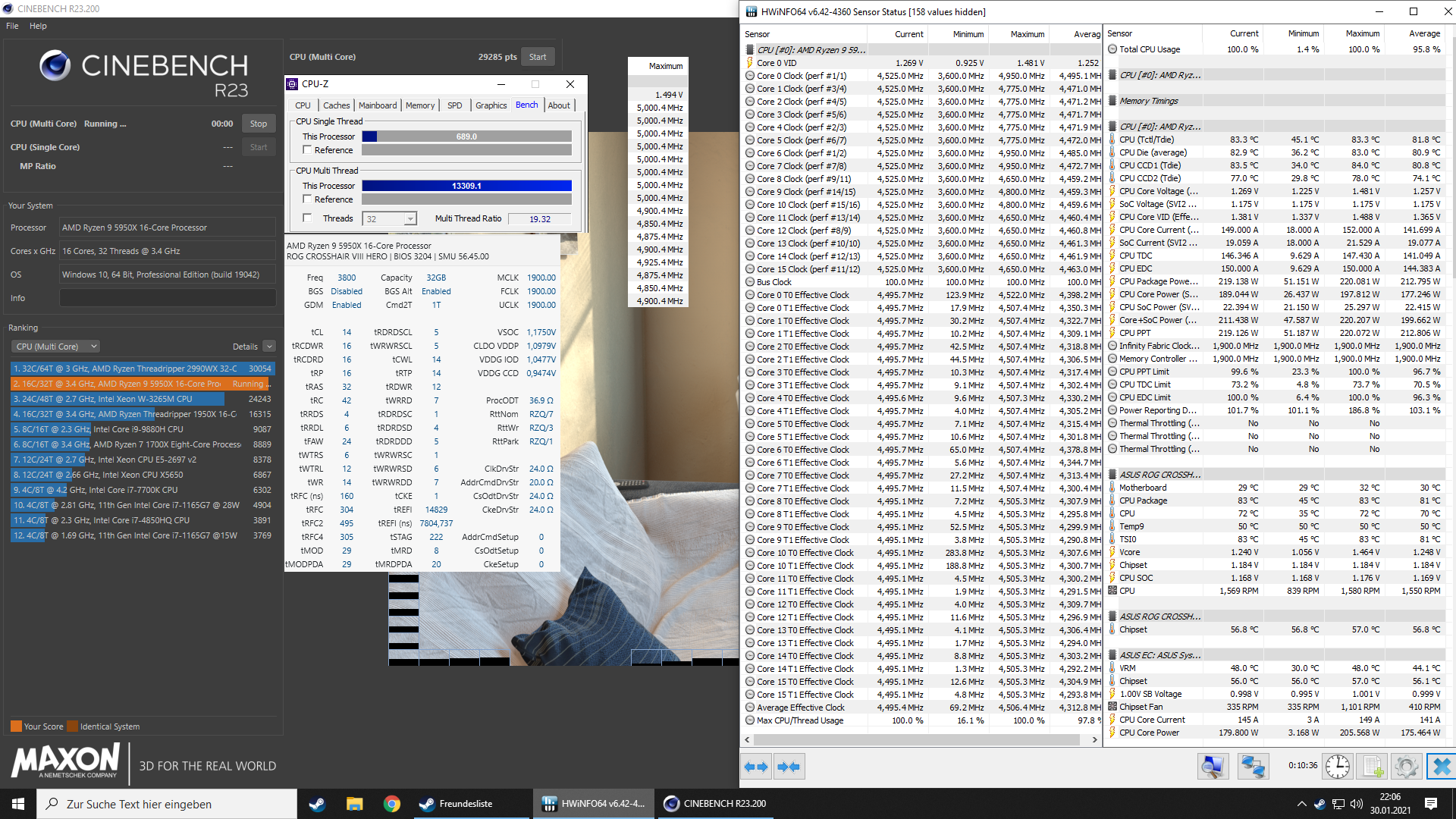This screenshot has width=1456, height=819.
Task: Click the top Start button beside 29285 pts
Action: tap(538, 57)
